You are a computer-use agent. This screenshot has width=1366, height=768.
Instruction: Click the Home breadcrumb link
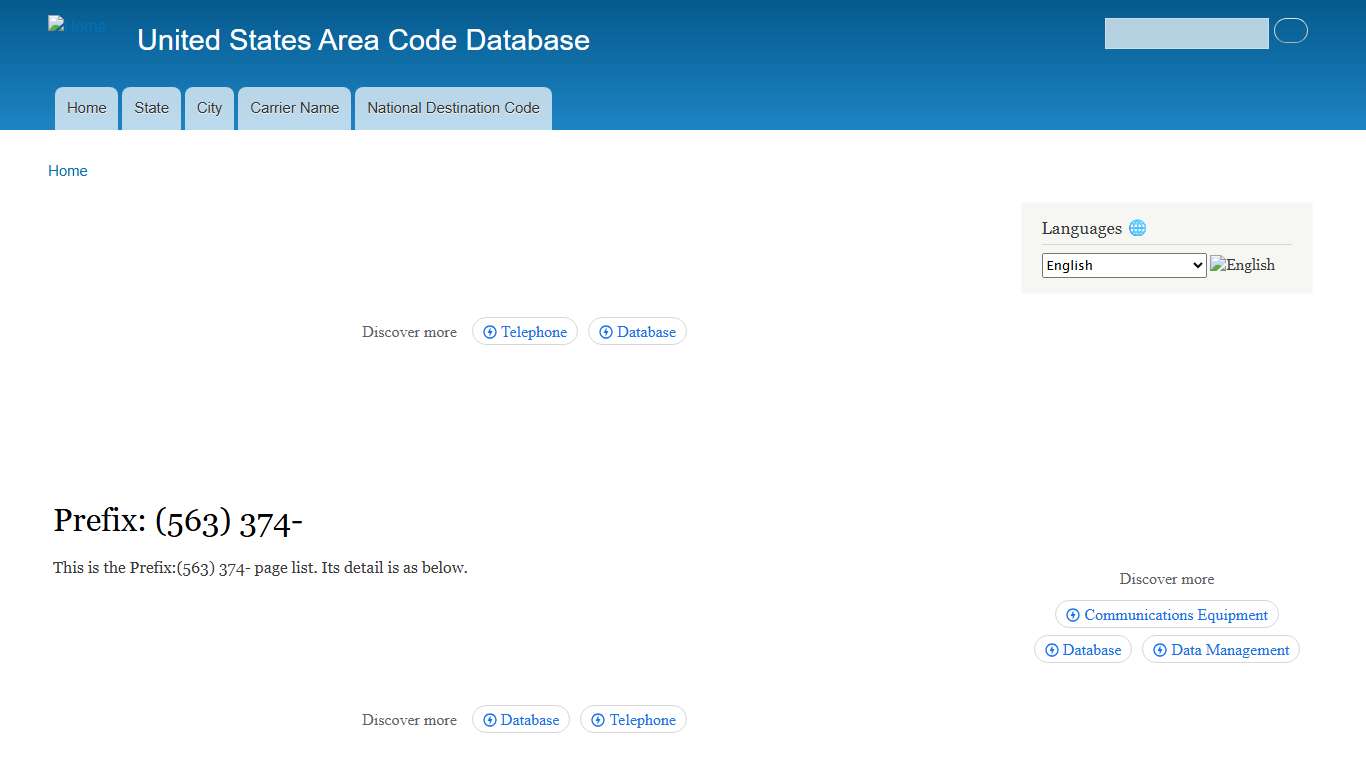[67, 171]
